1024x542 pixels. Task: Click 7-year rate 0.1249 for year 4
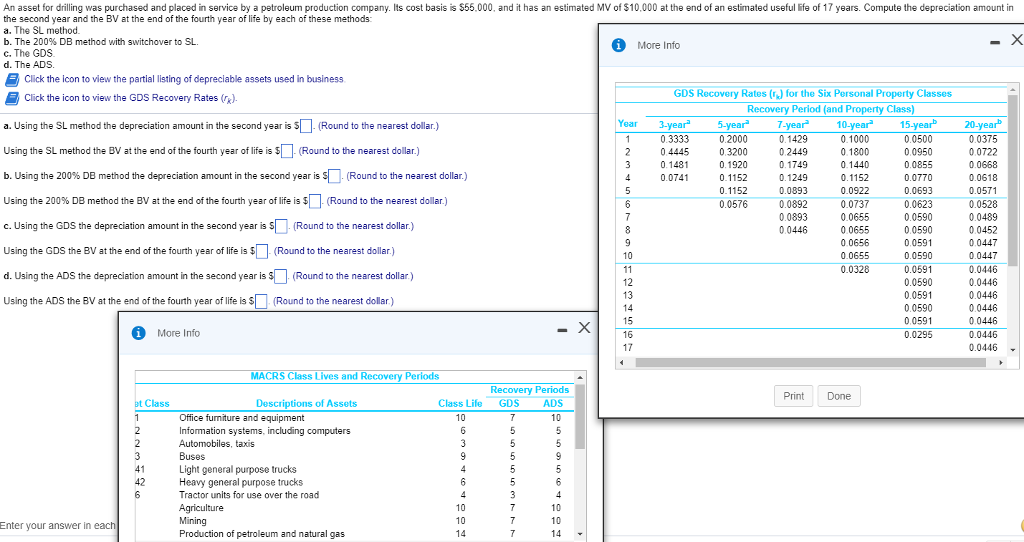793,178
